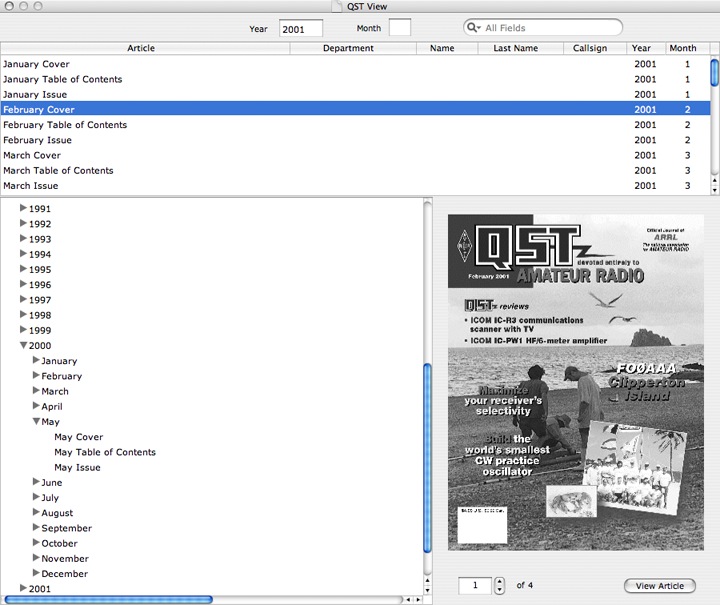The image size is (720, 605).
Task: Select the January Cover row
Action: 355,64
